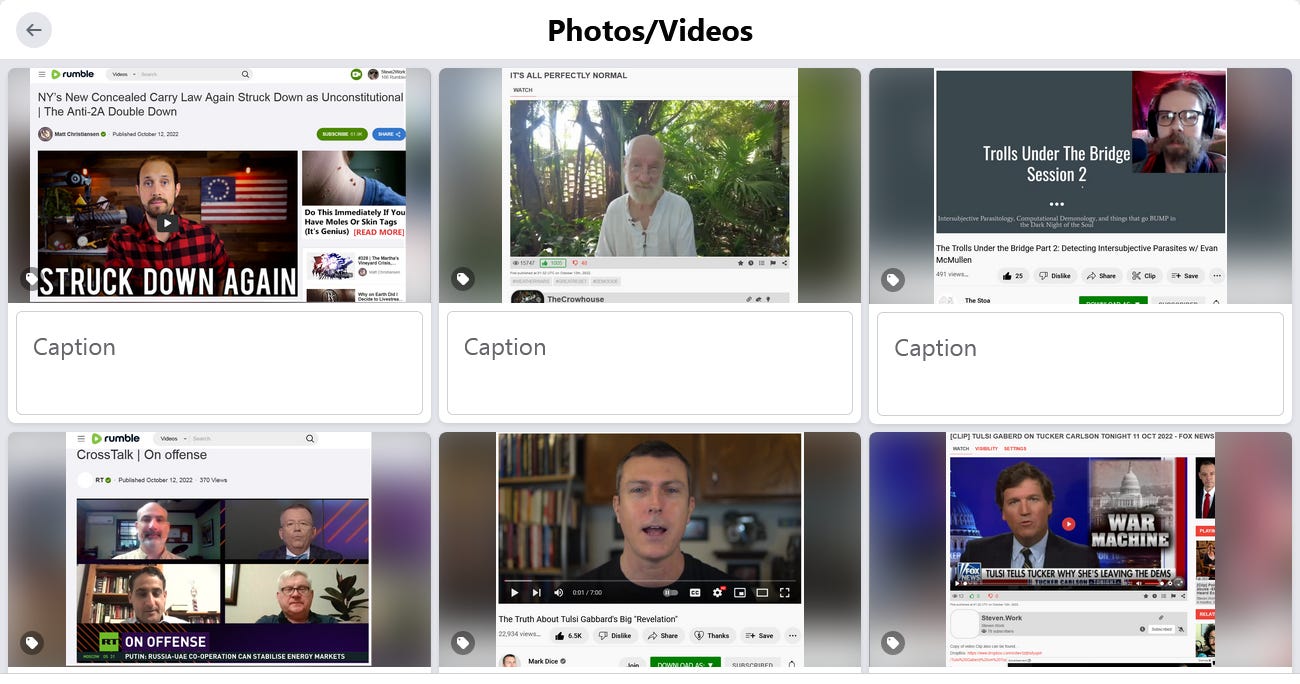
Task: Tag the Tucker Carlson War Machine photo
Action: coord(893,643)
